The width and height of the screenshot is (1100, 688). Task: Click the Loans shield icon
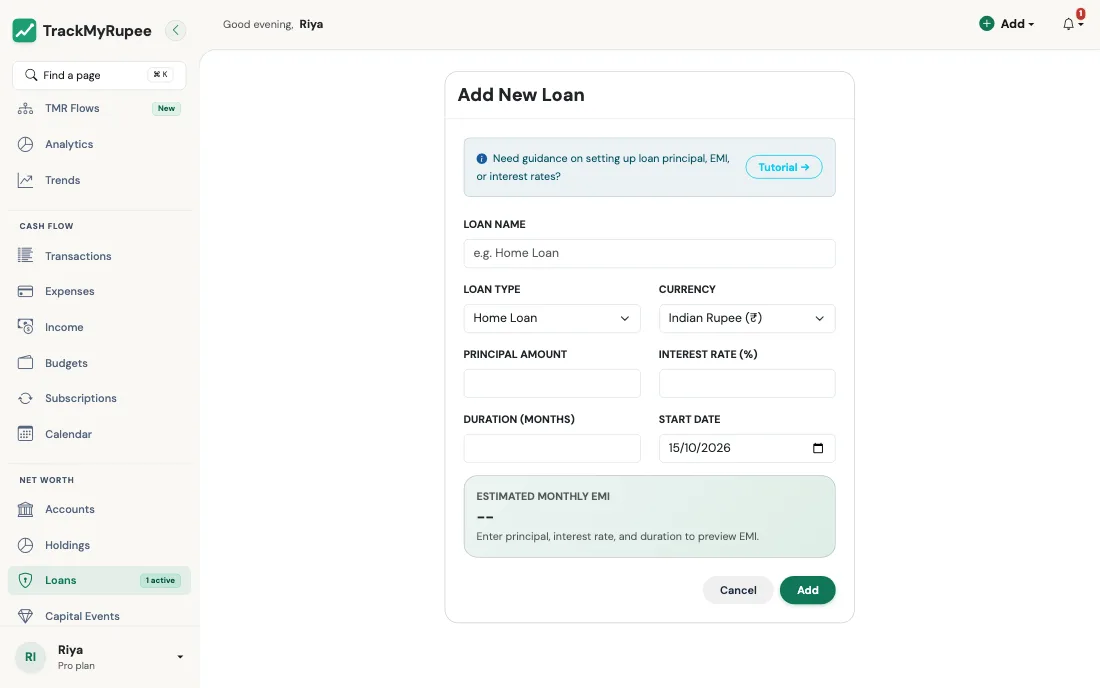point(25,580)
